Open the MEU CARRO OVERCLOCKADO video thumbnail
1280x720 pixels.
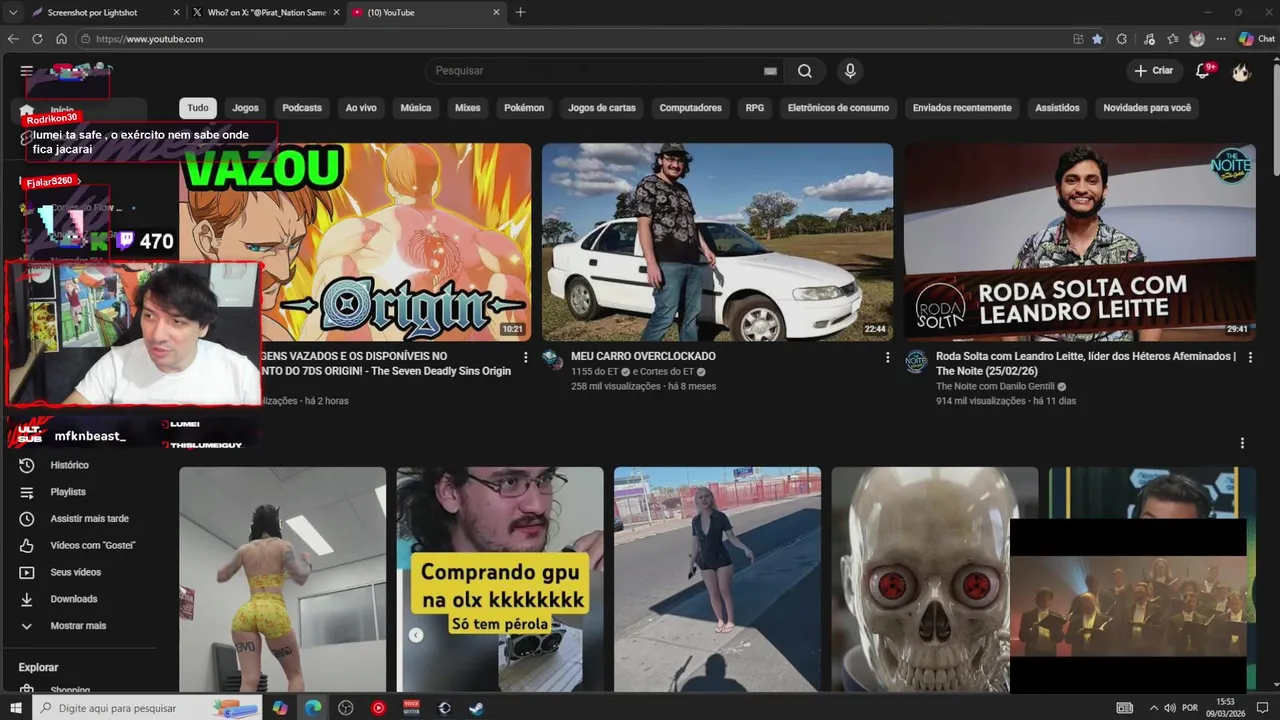[717, 242]
